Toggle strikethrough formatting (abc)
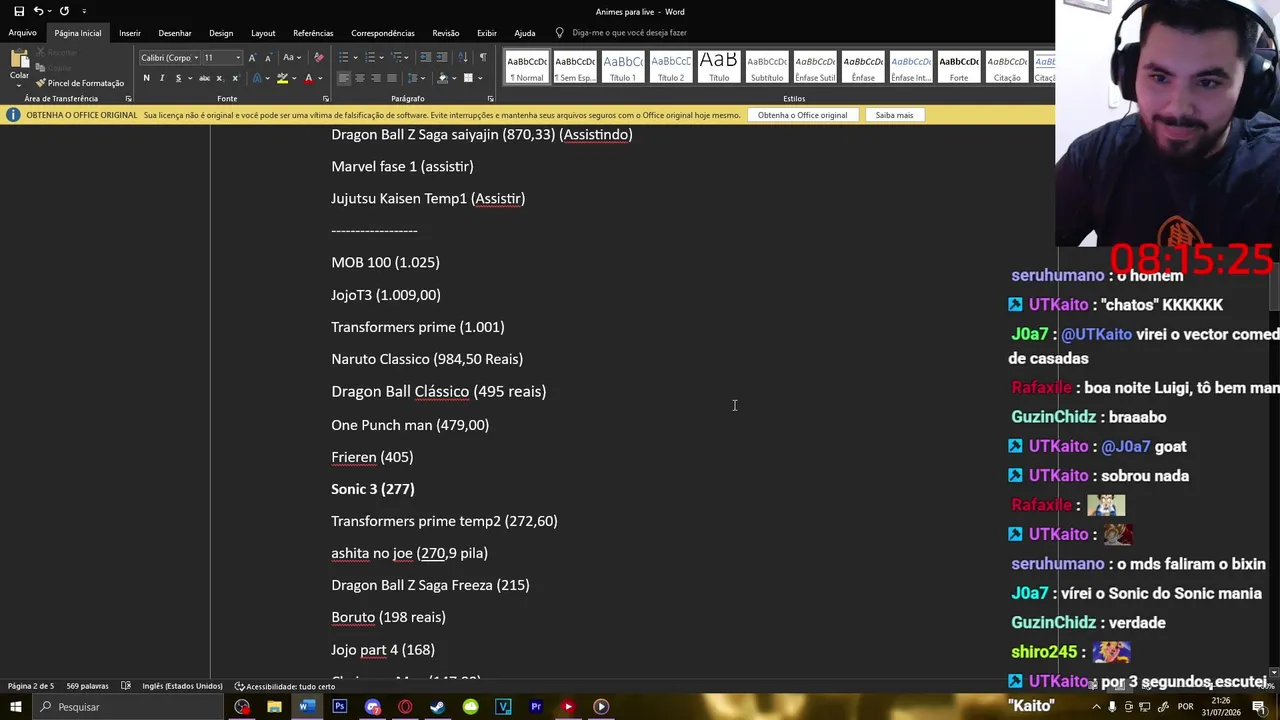This screenshot has width=1280, height=720. pyautogui.click(x=204, y=78)
